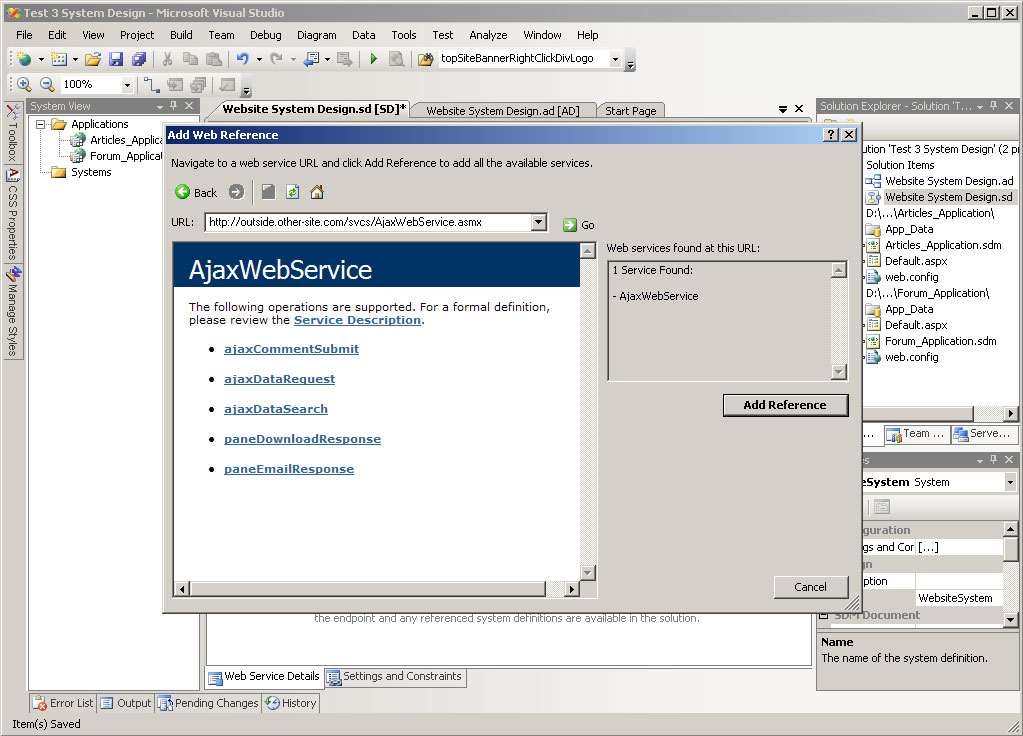Open the New Project dropdown arrow
Viewport: 1023px width, 736px height.
click(x=41, y=59)
